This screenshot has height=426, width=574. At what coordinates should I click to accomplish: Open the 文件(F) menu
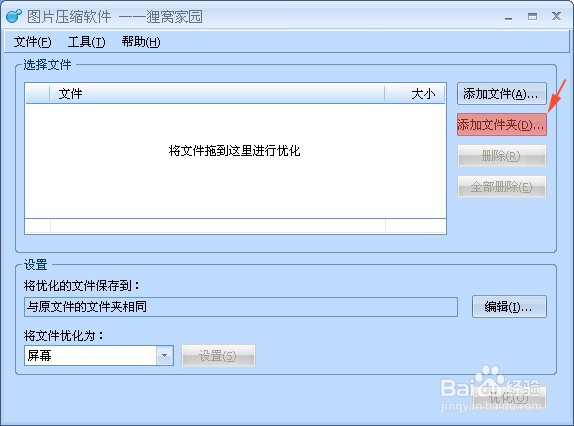[x=32, y=42]
